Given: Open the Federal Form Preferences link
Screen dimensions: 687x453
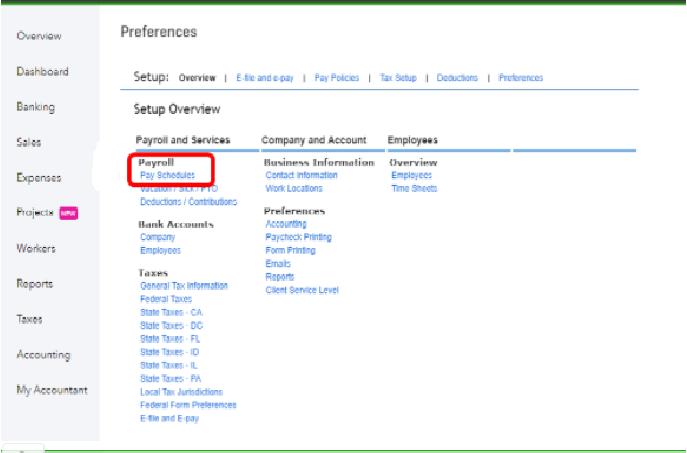Looking at the screenshot, I should coord(188,405).
